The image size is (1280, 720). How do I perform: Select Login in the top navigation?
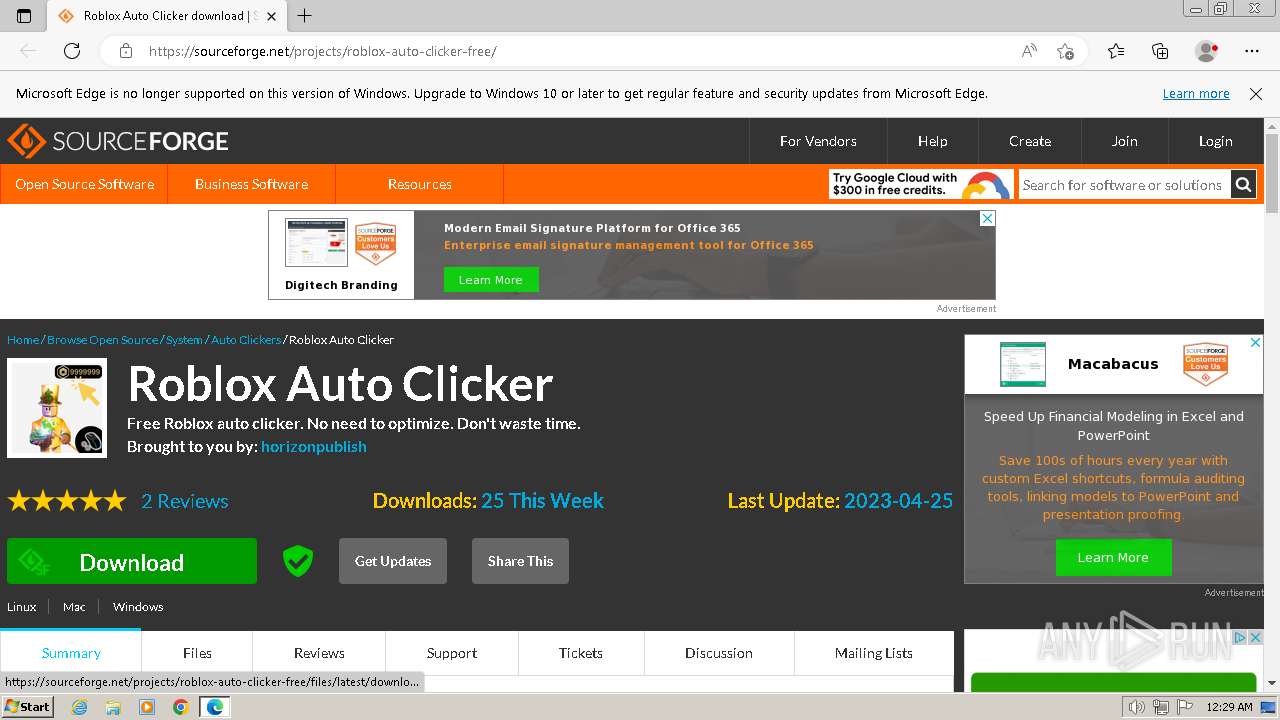pyautogui.click(x=1216, y=141)
